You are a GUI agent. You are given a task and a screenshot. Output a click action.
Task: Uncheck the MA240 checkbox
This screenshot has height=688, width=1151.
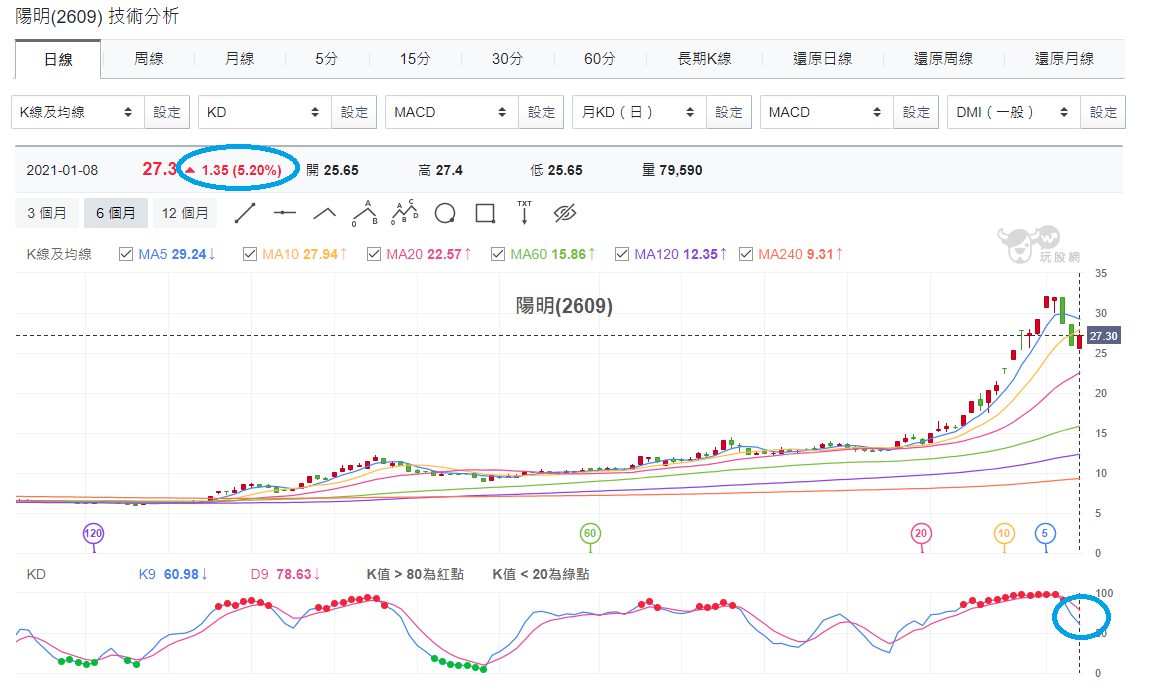pyautogui.click(x=746, y=254)
